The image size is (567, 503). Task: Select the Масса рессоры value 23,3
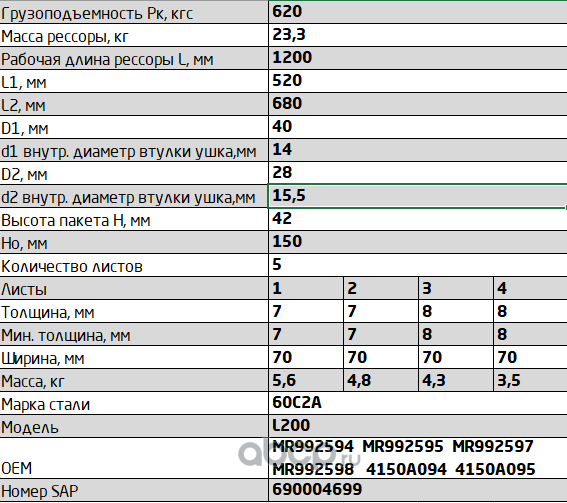point(418,35)
